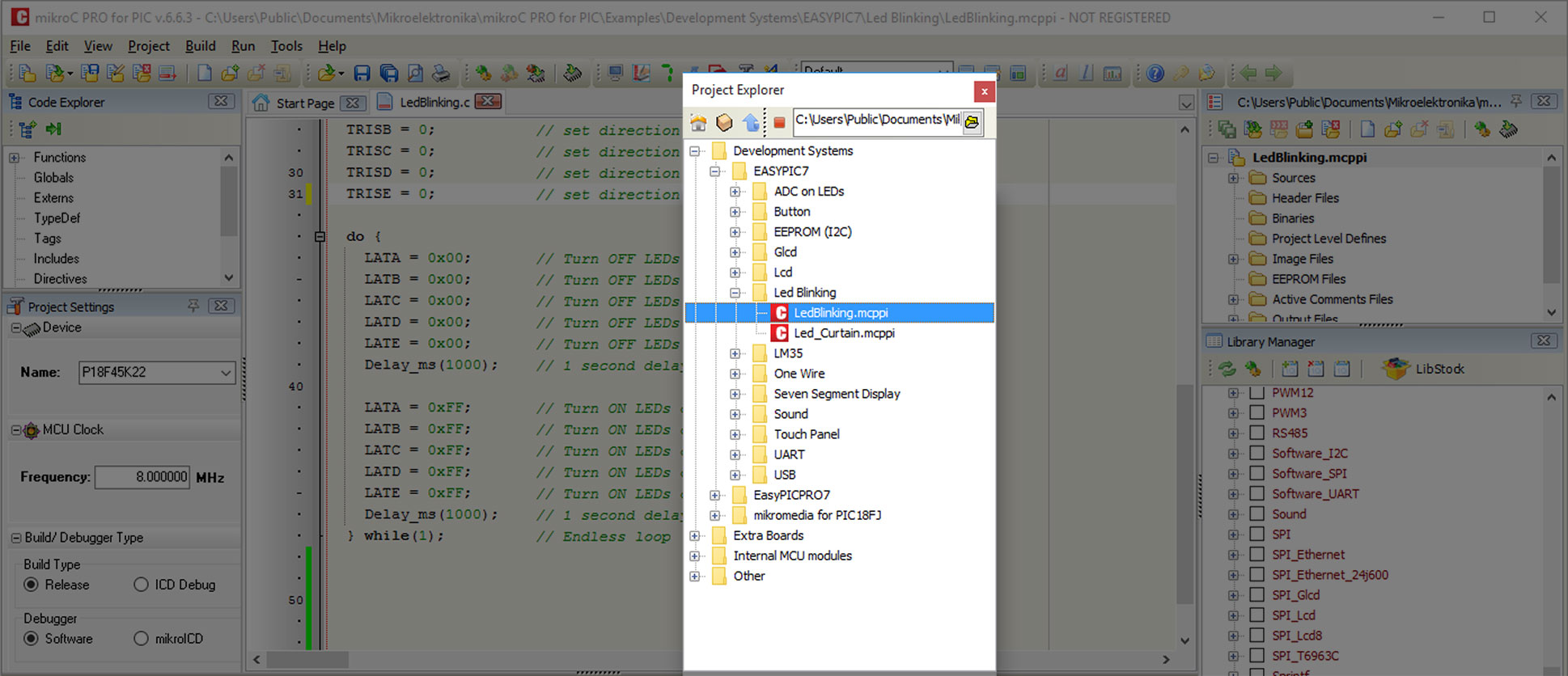The image size is (1568, 676).
Task: Open Help via blue question icon
Action: 1155,74
